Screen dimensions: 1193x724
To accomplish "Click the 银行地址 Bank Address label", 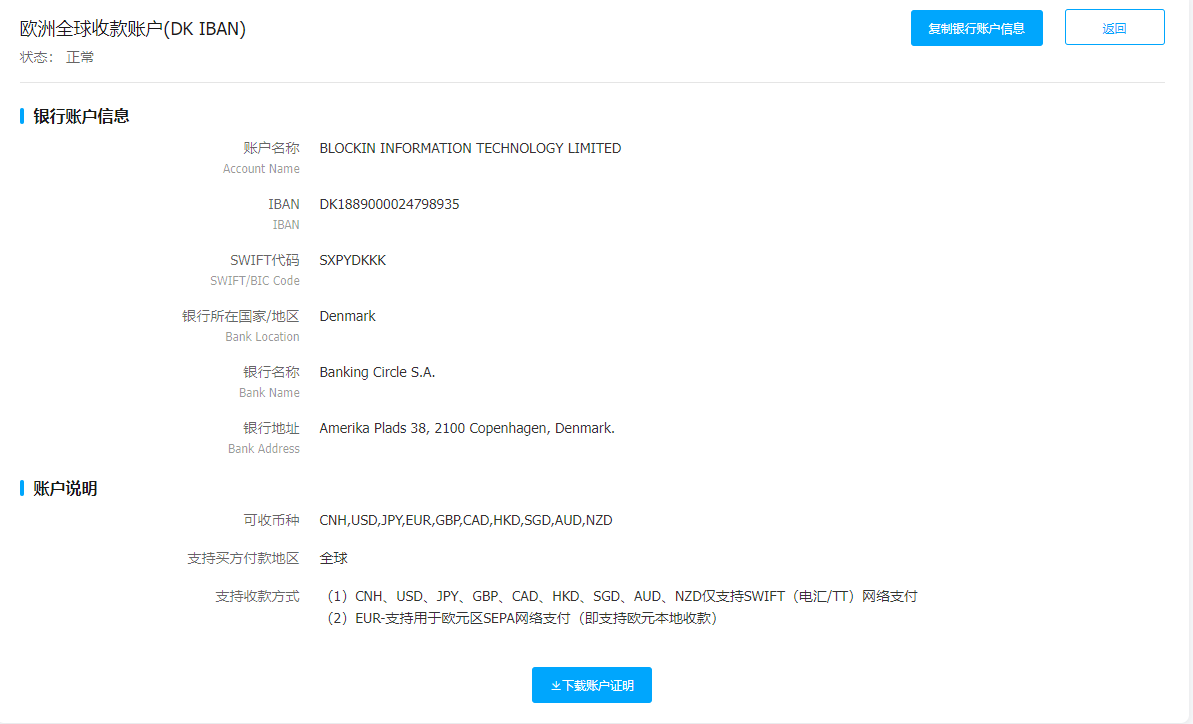I will [263, 437].
